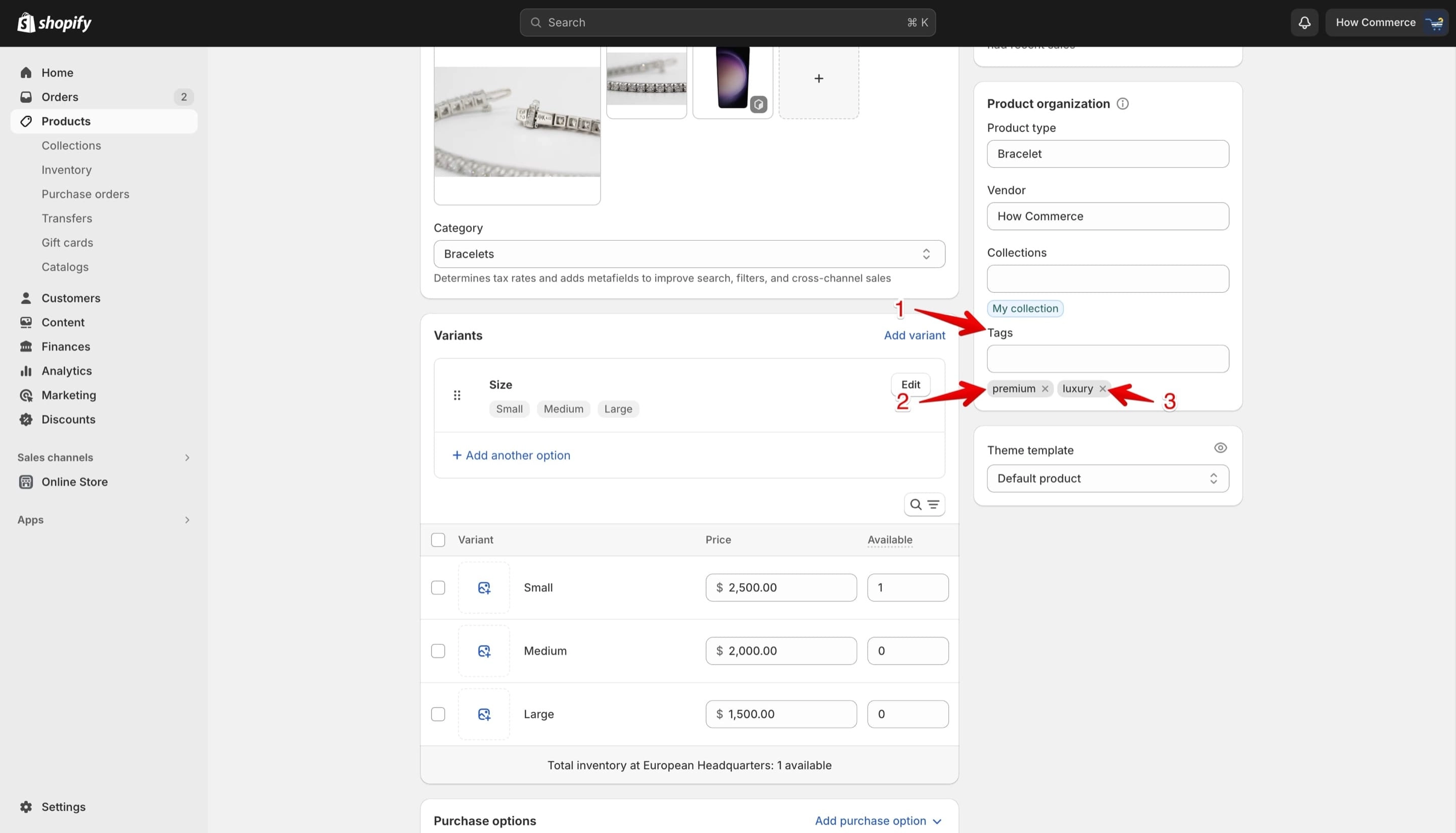Image resolution: width=1456 pixels, height=833 pixels.
Task: Edit the Medium variant price field
Action: pos(781,651)
